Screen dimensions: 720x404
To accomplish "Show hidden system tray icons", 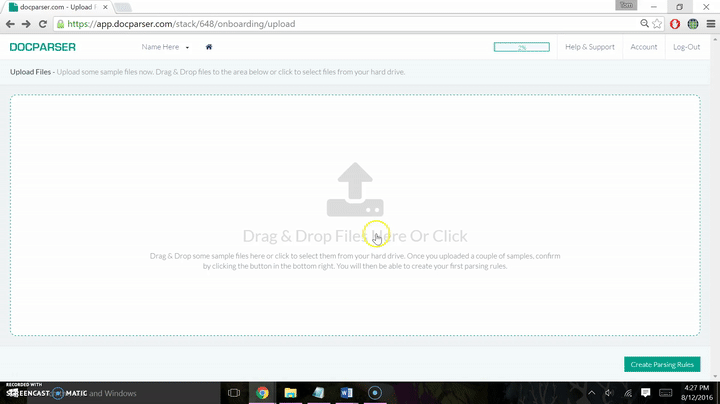I will [x=591, y=393].
